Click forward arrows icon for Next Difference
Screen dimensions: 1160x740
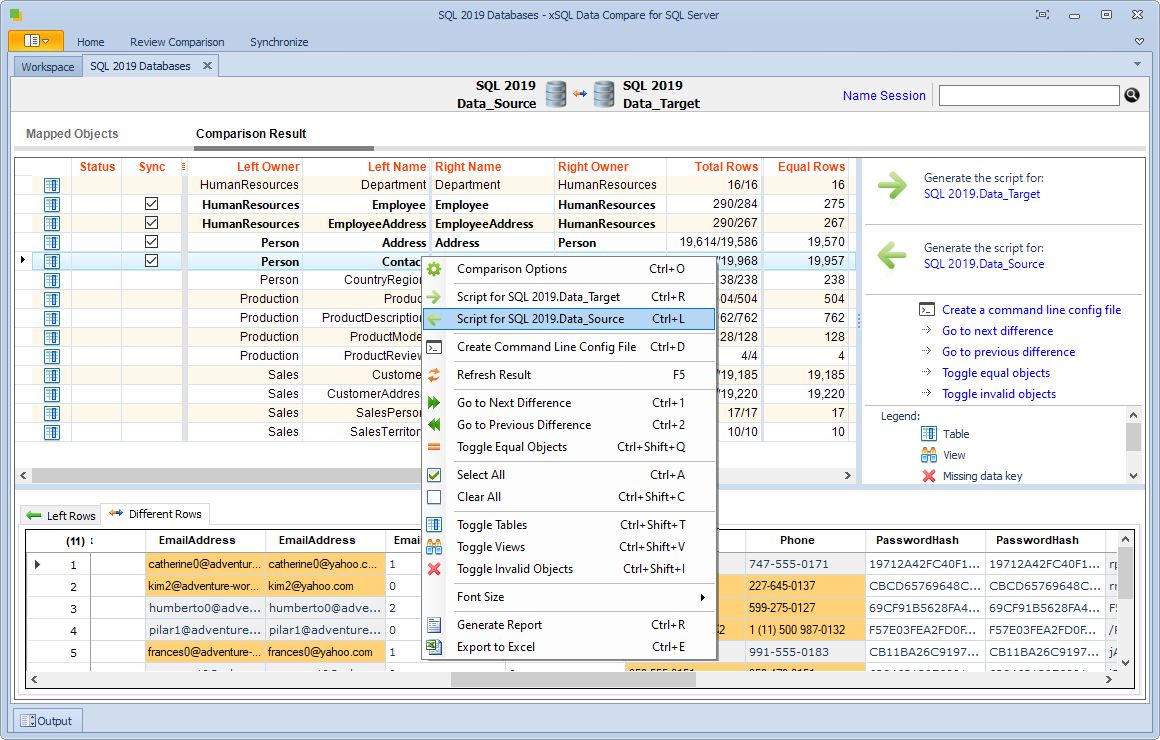click(434, 403)
